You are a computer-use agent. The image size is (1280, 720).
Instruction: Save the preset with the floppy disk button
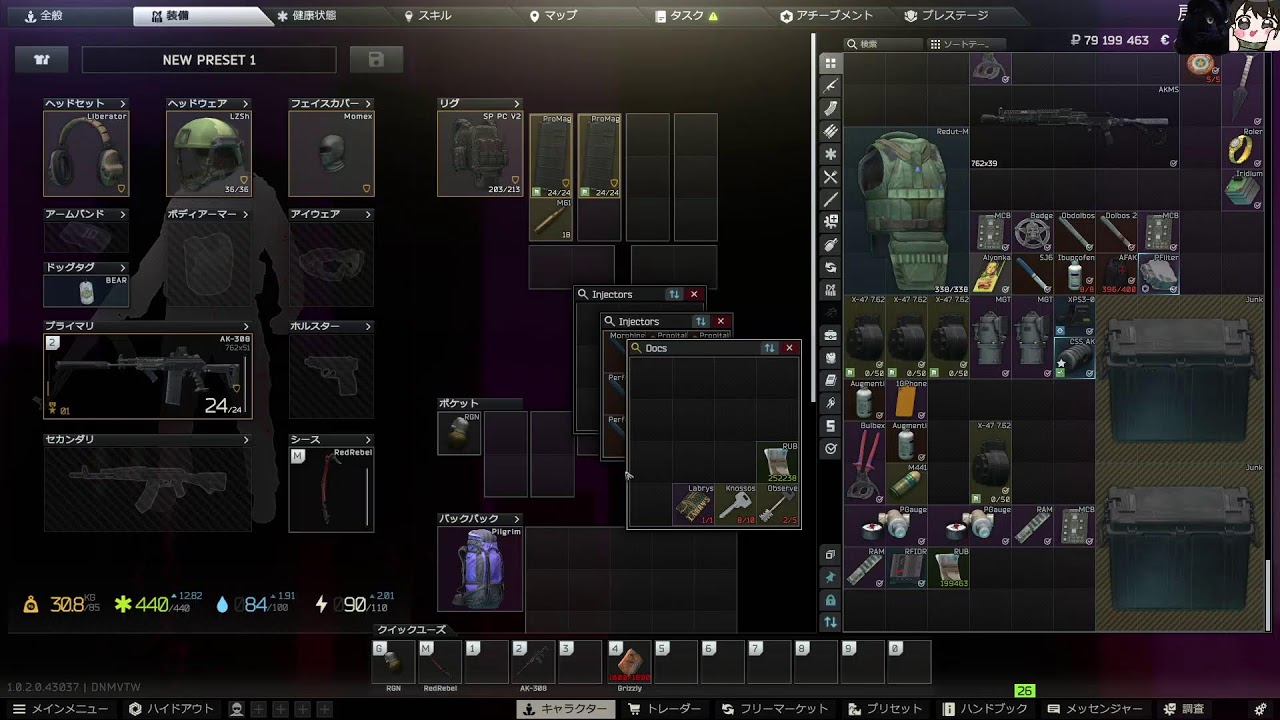tap(376, 60)
